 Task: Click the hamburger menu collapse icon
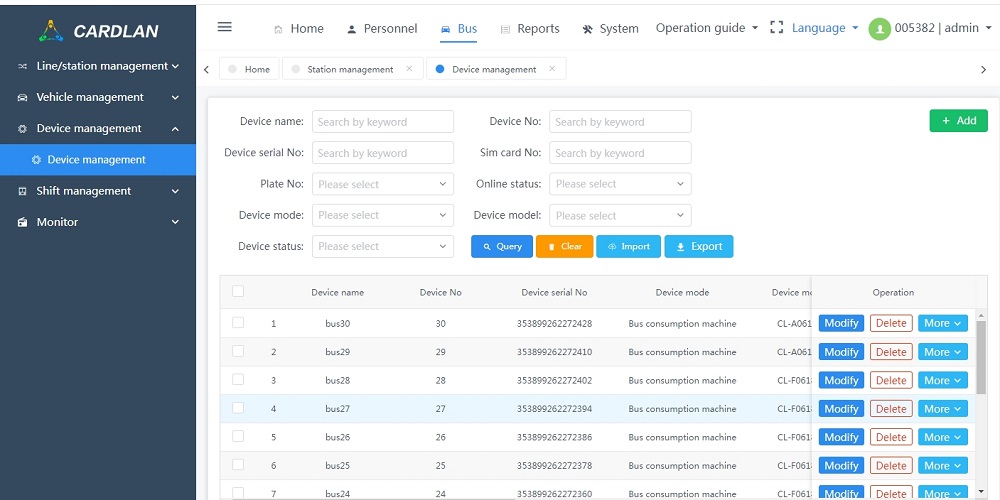click(225, 27)
